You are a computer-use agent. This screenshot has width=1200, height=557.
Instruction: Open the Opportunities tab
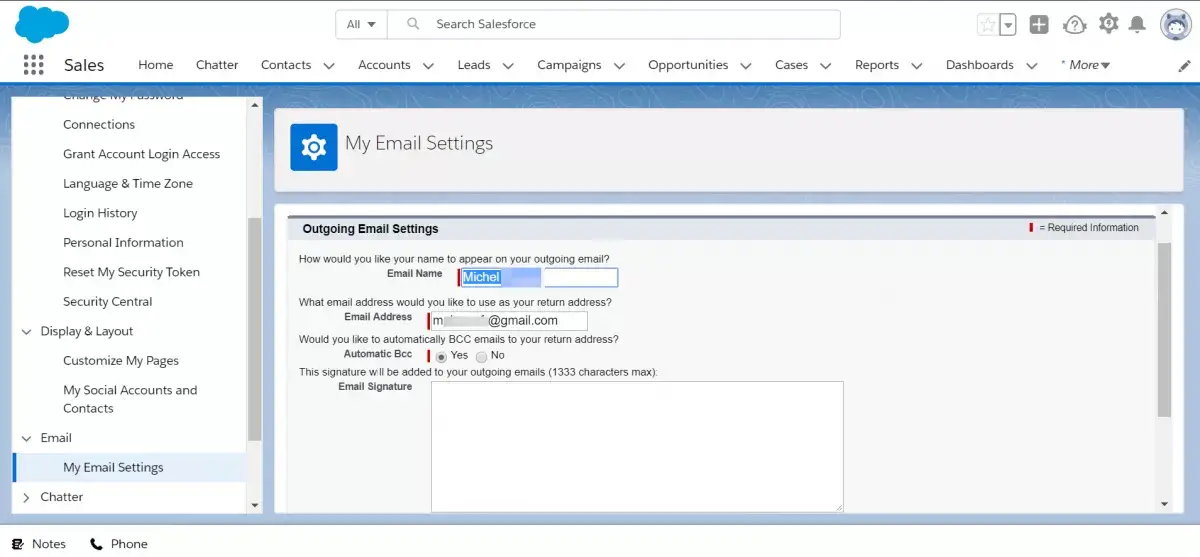tap(688, 65)
